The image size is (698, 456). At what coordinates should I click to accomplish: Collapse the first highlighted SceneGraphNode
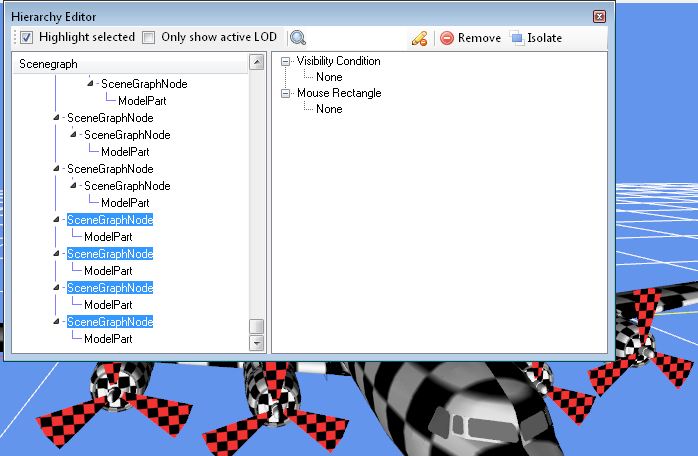click(56, 220)
